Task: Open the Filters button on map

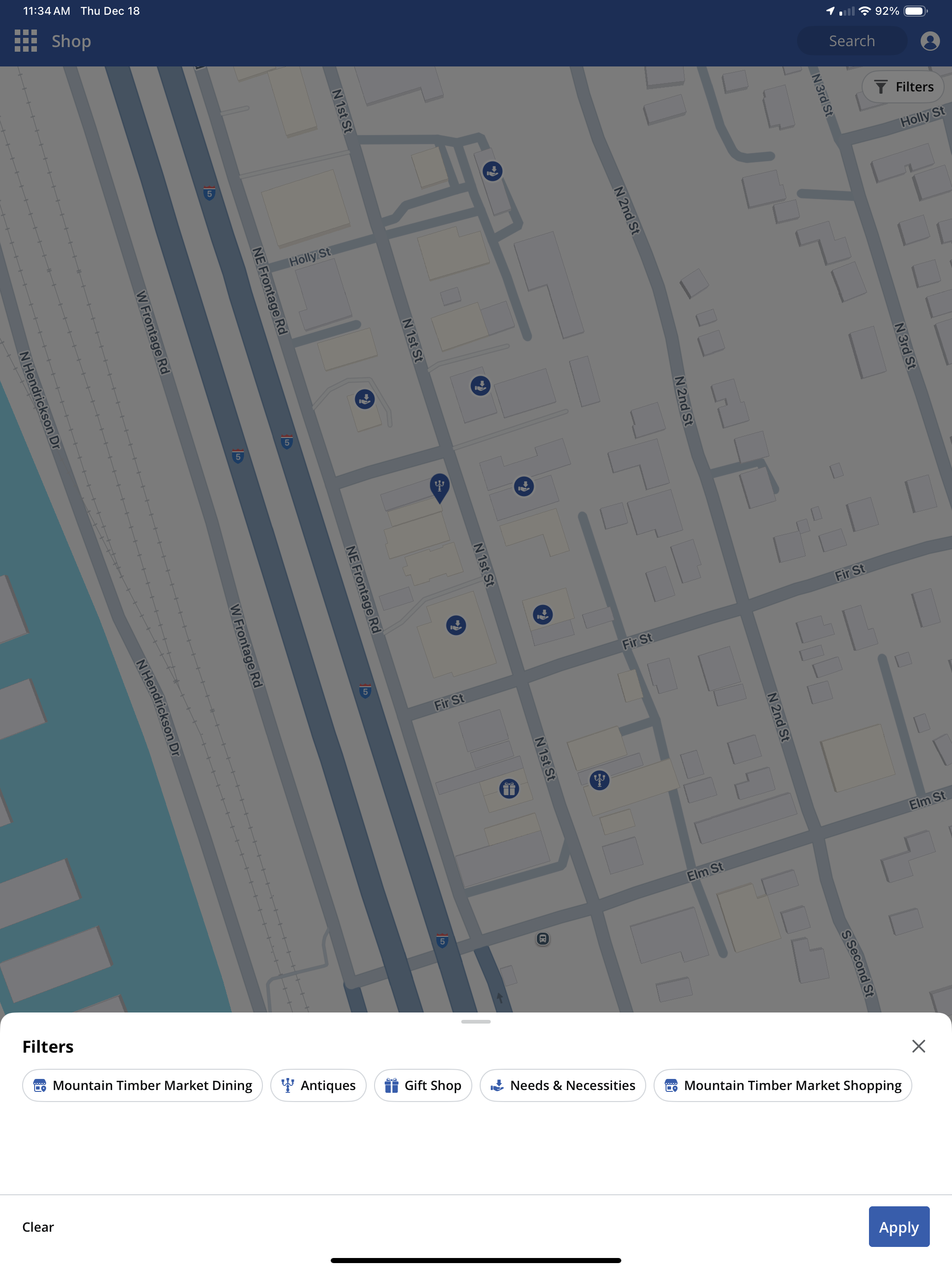Action: point(903,87)
